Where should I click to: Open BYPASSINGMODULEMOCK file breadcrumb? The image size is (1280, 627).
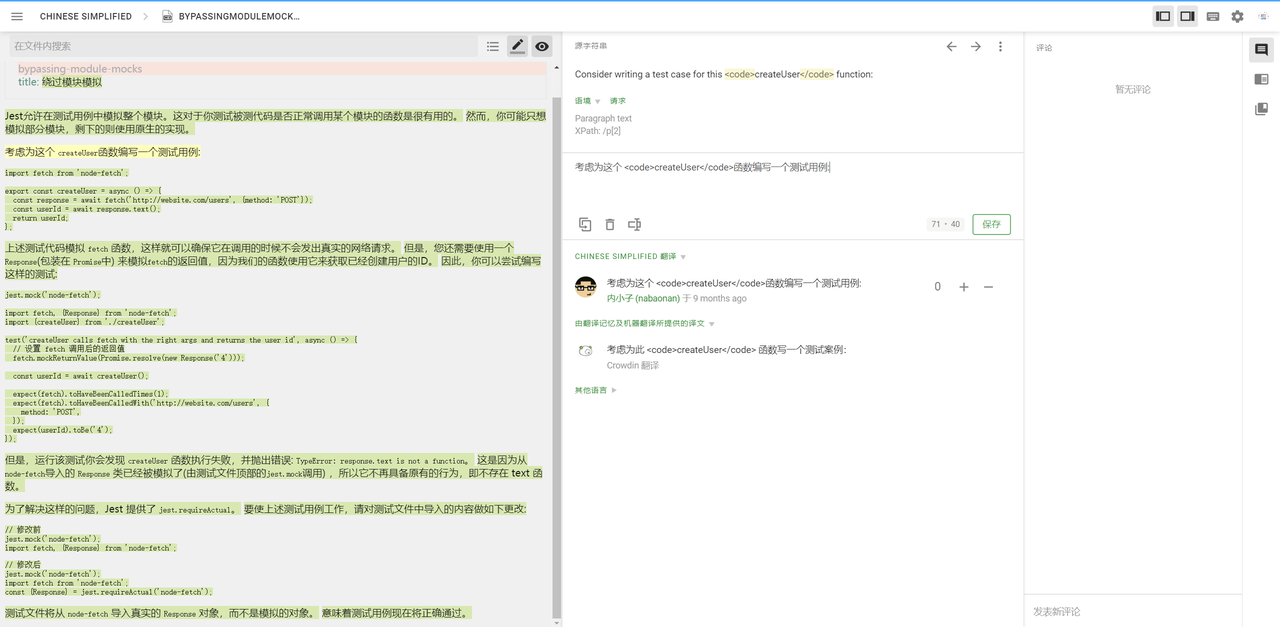click(x=239, y=16)
